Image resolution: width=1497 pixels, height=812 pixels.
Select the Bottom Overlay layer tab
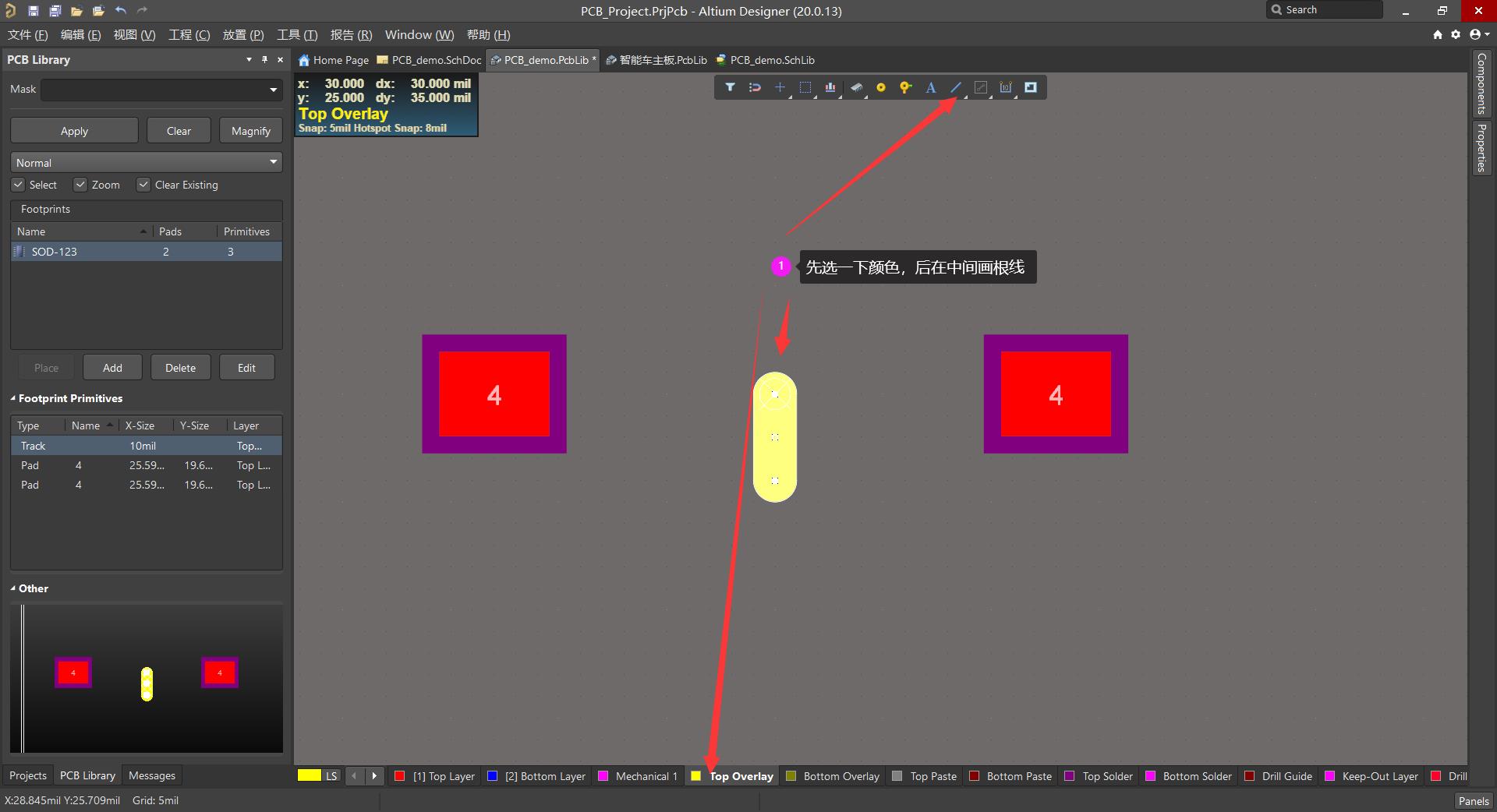coord(833,776)
